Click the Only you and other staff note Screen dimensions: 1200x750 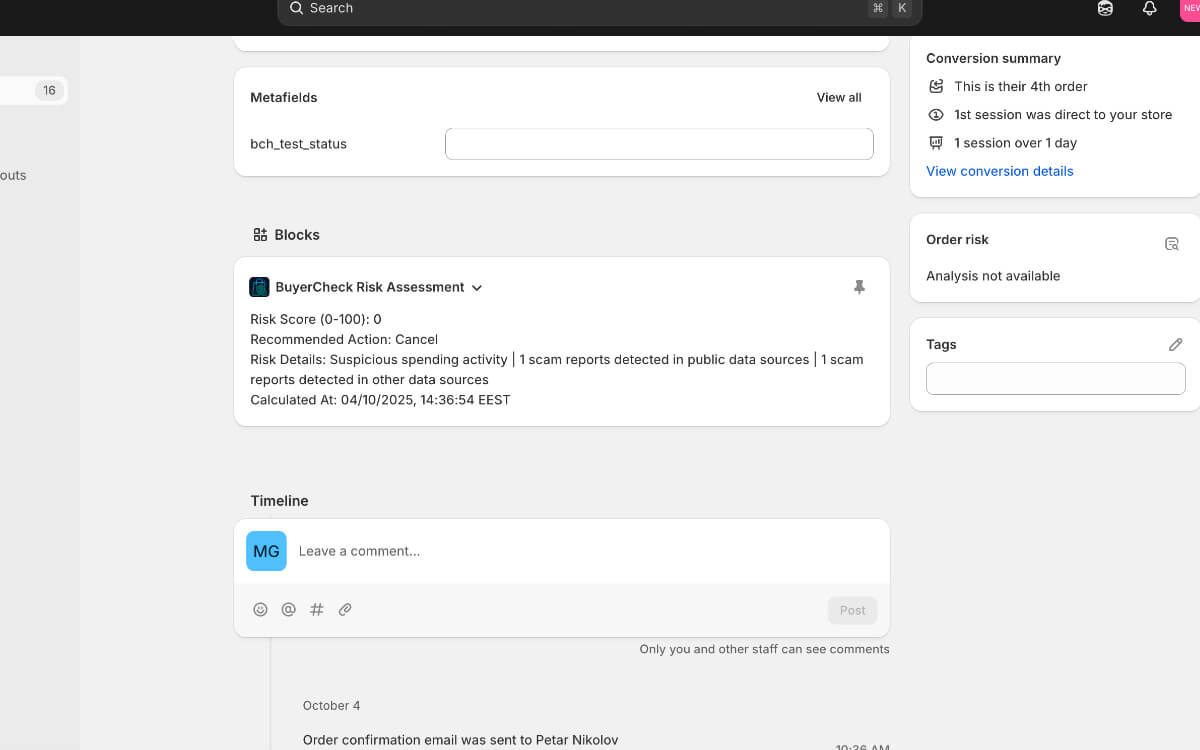[764, 649]
